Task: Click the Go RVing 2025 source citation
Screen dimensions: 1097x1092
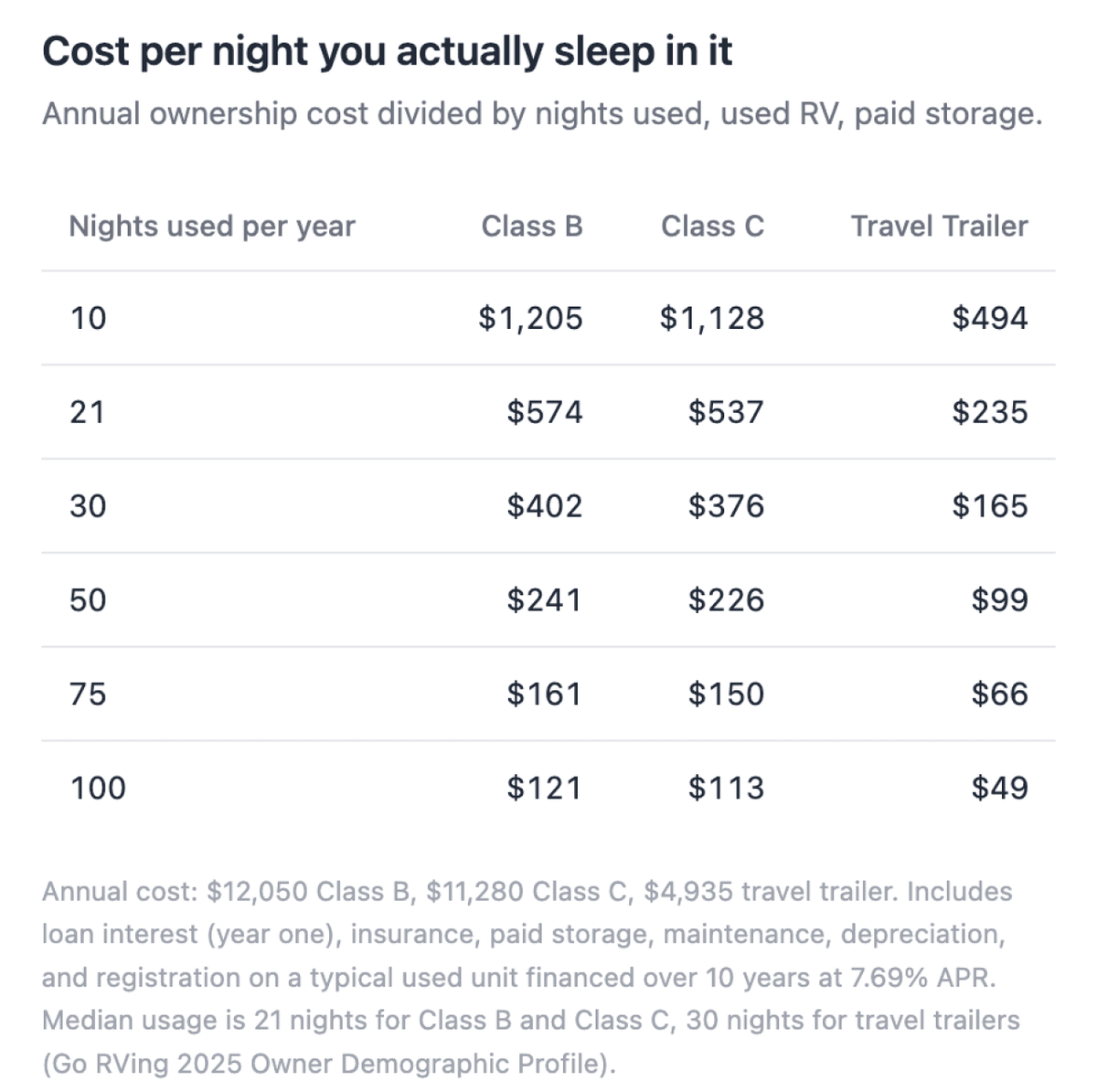Action: [329, 1064]
